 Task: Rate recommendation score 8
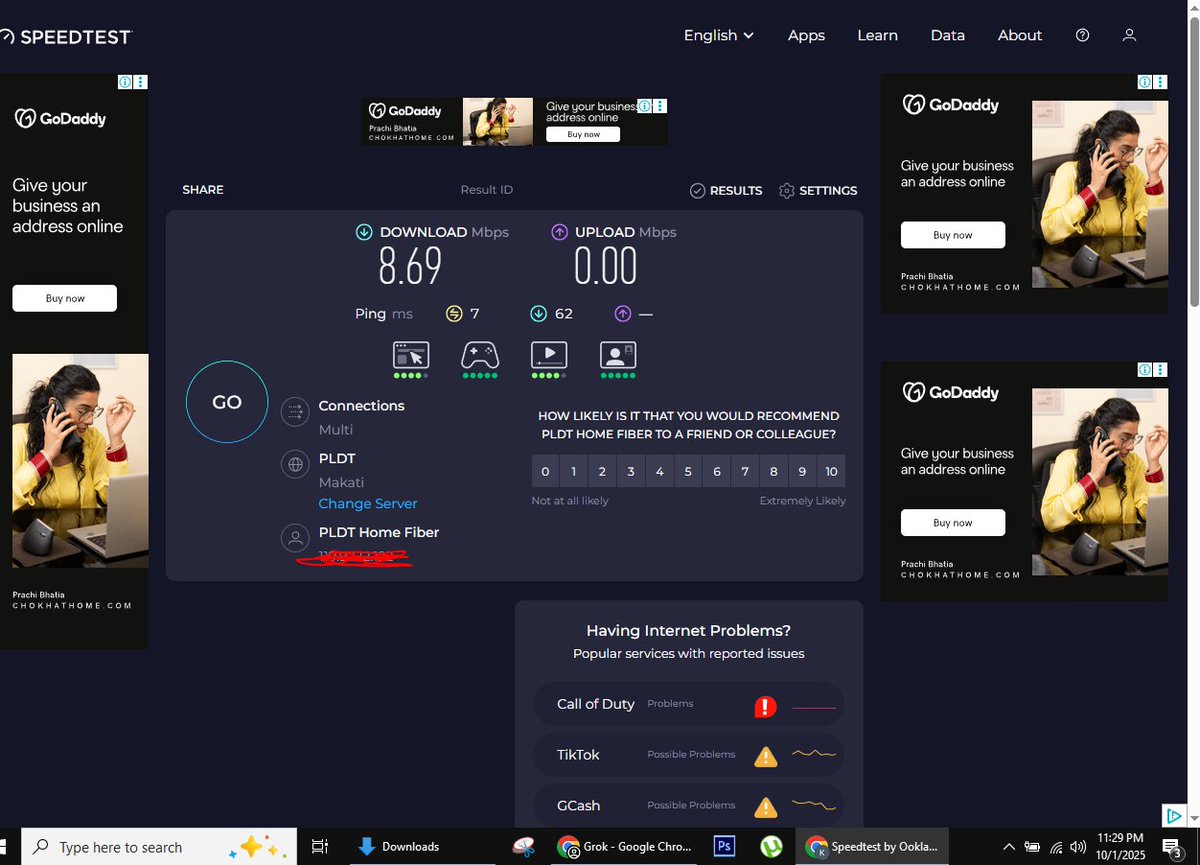[774, 471]
